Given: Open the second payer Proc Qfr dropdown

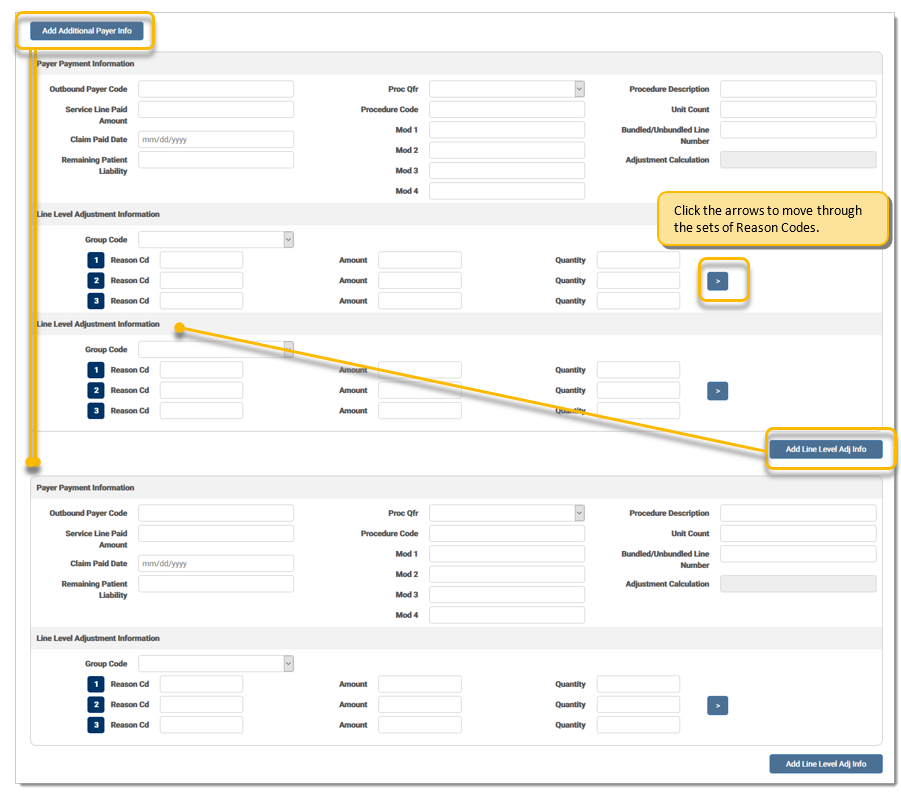Looking at the screenshot, I should tap(506, 513).
